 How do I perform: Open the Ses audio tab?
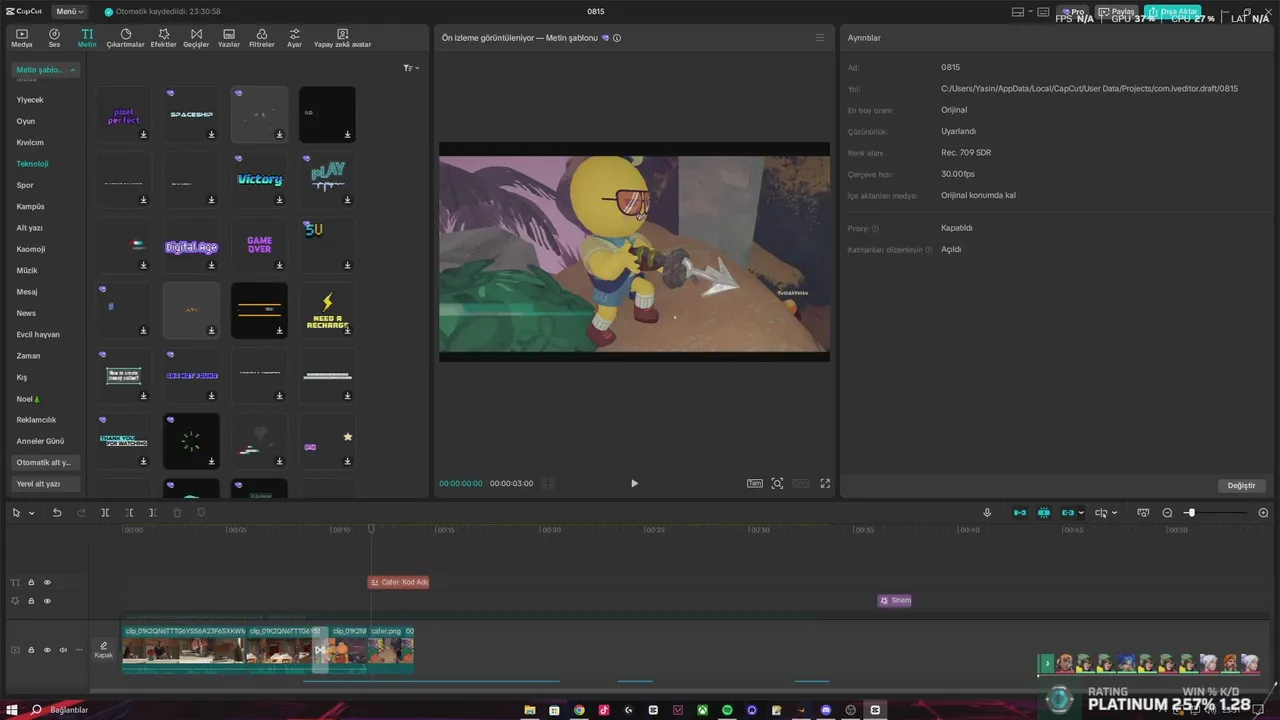pos(54,38)
